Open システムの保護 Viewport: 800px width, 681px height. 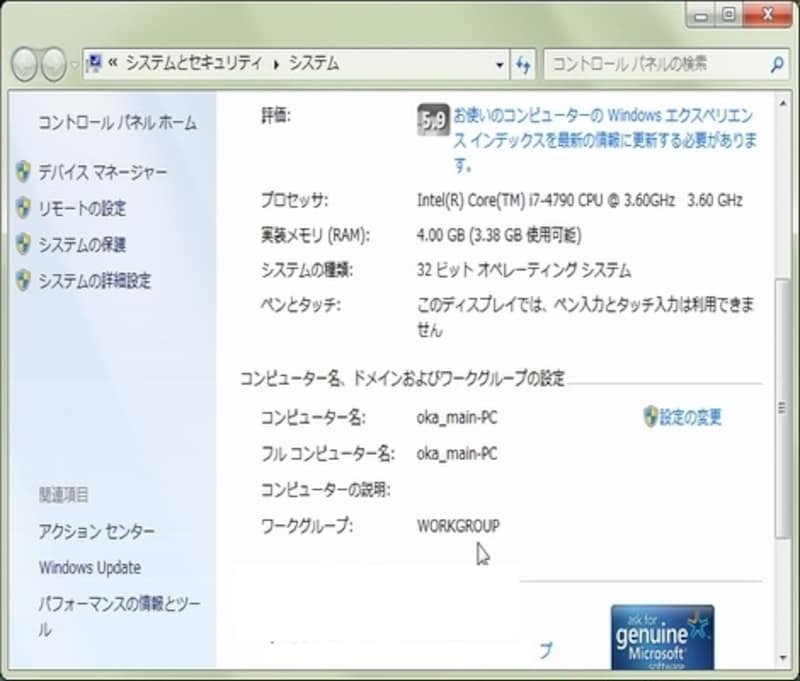coord(82,245)
